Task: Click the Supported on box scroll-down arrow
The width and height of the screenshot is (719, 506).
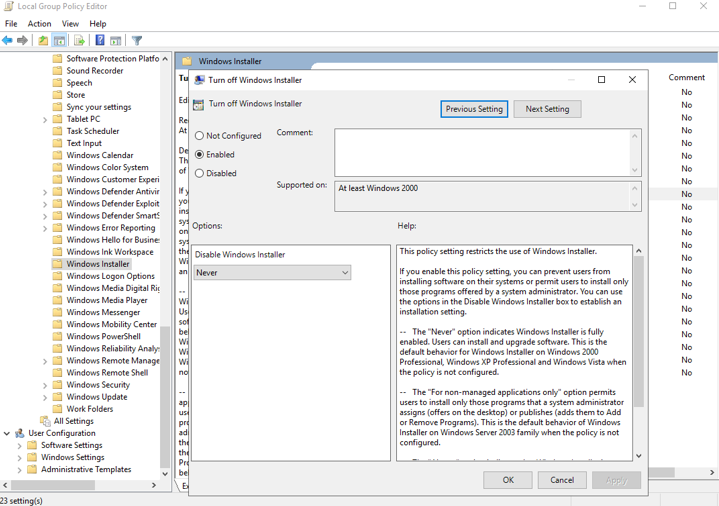Action: click(x=635, y=205)
